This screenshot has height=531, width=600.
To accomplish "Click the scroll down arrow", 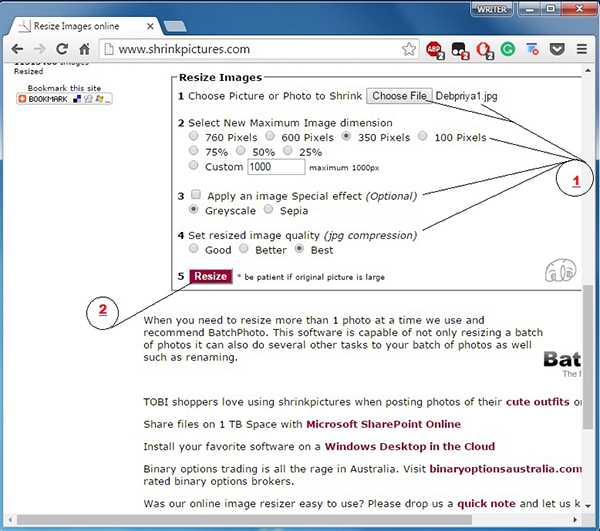I will [x=587, y=505].
